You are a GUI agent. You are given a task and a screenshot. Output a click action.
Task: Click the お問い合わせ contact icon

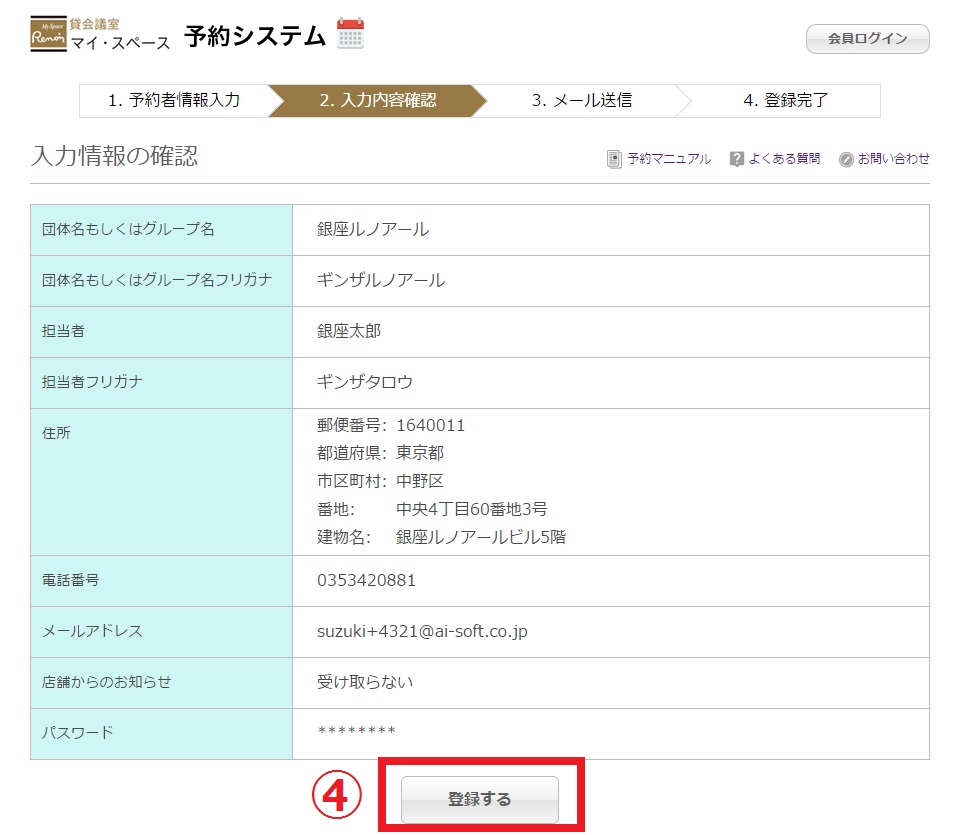pos(846,159)
